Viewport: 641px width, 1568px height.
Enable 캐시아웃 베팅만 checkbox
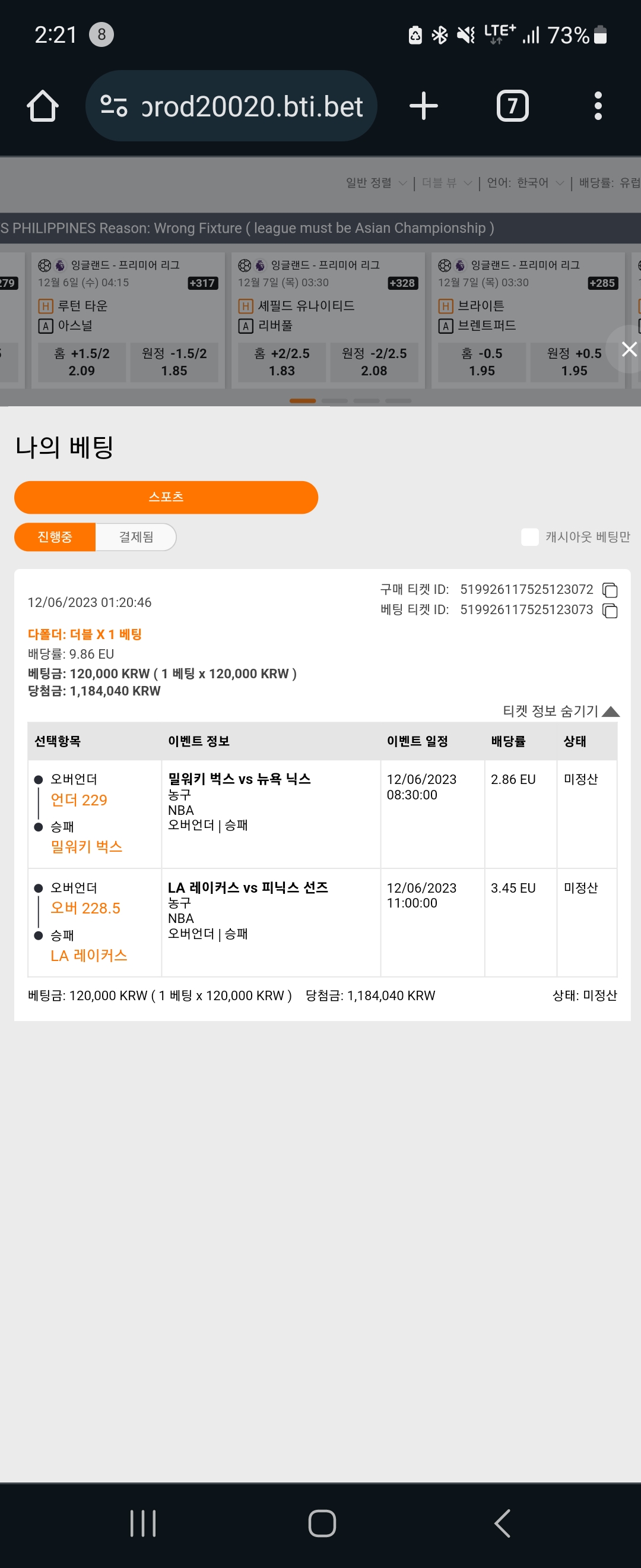pyautogui.click(x=529, y=537)
